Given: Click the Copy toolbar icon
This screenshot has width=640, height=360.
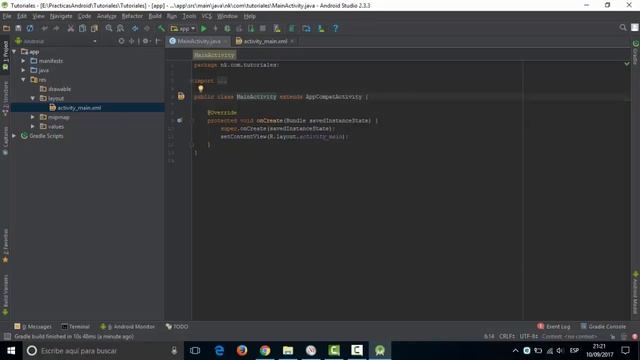Looking at the screenshot, I should pos(82,29).
